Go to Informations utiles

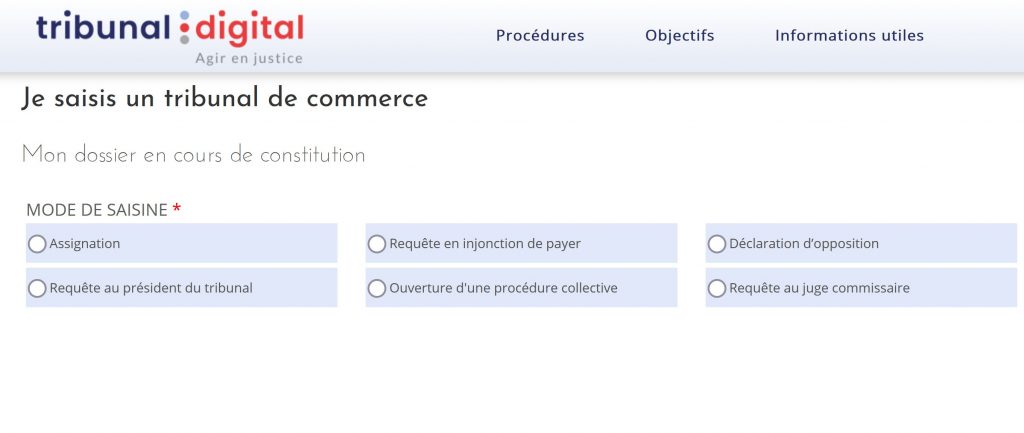pos(849,36)
